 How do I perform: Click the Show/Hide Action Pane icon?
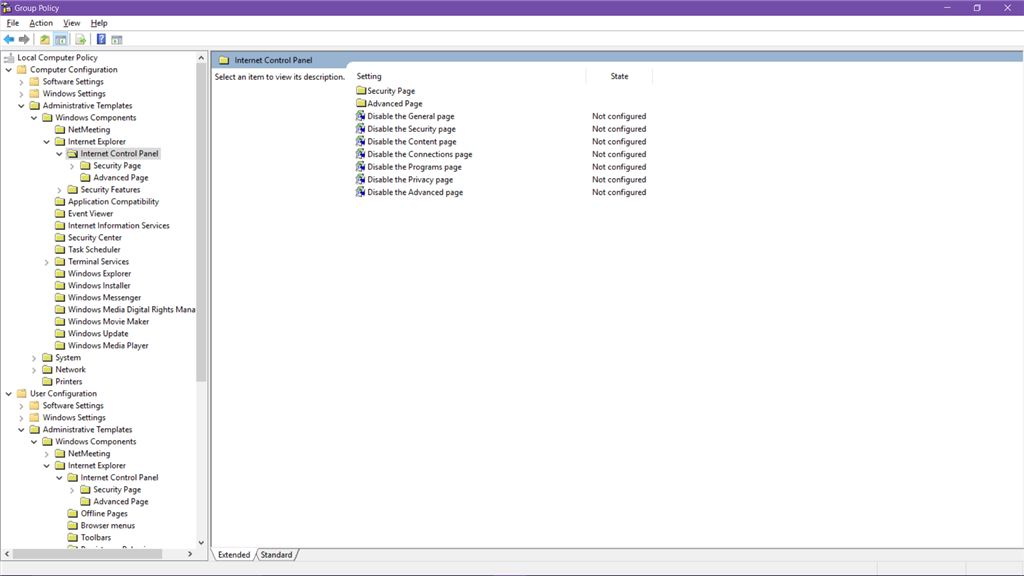116,40
